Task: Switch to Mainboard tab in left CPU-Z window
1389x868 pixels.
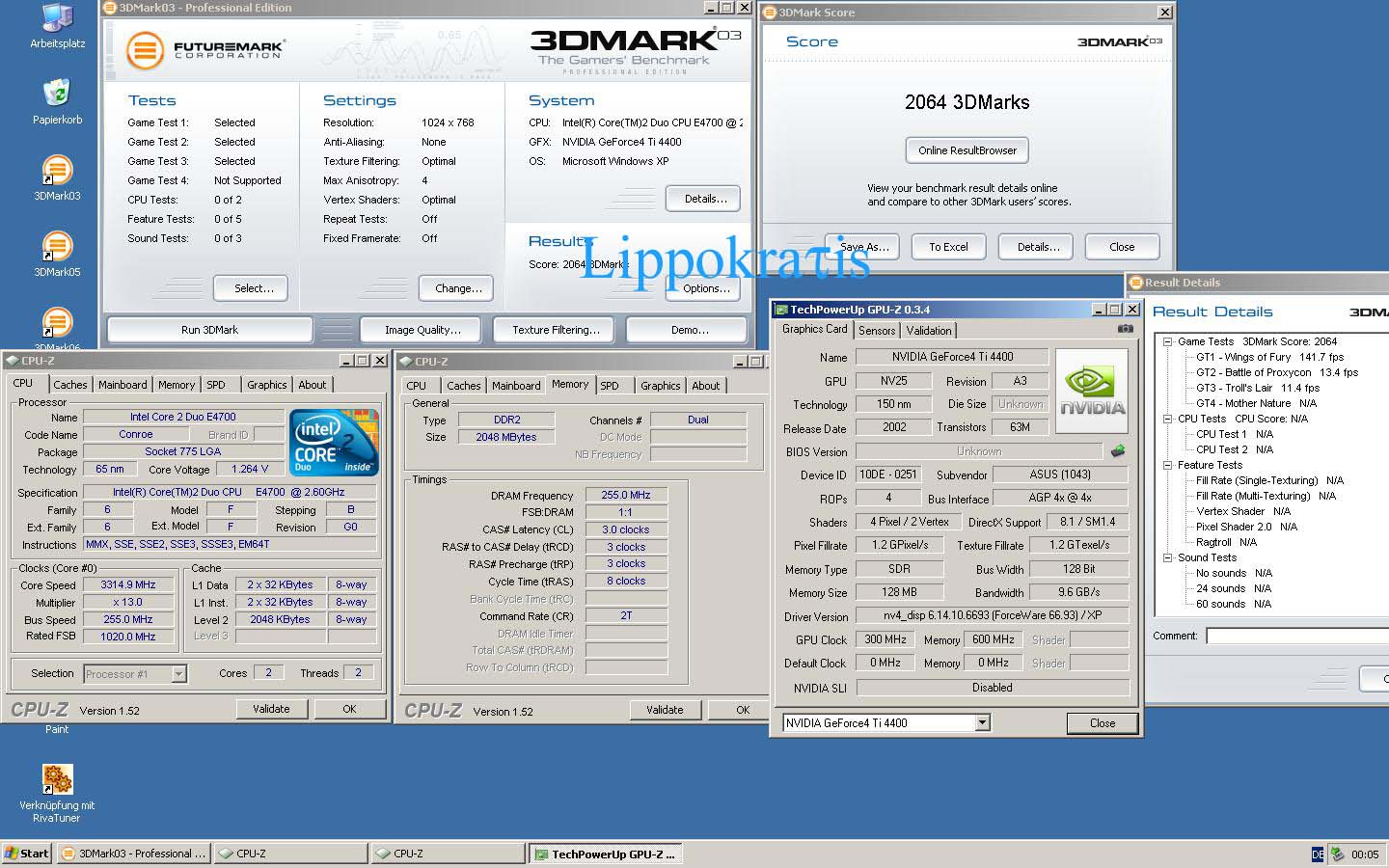Action: click(123, 385)
